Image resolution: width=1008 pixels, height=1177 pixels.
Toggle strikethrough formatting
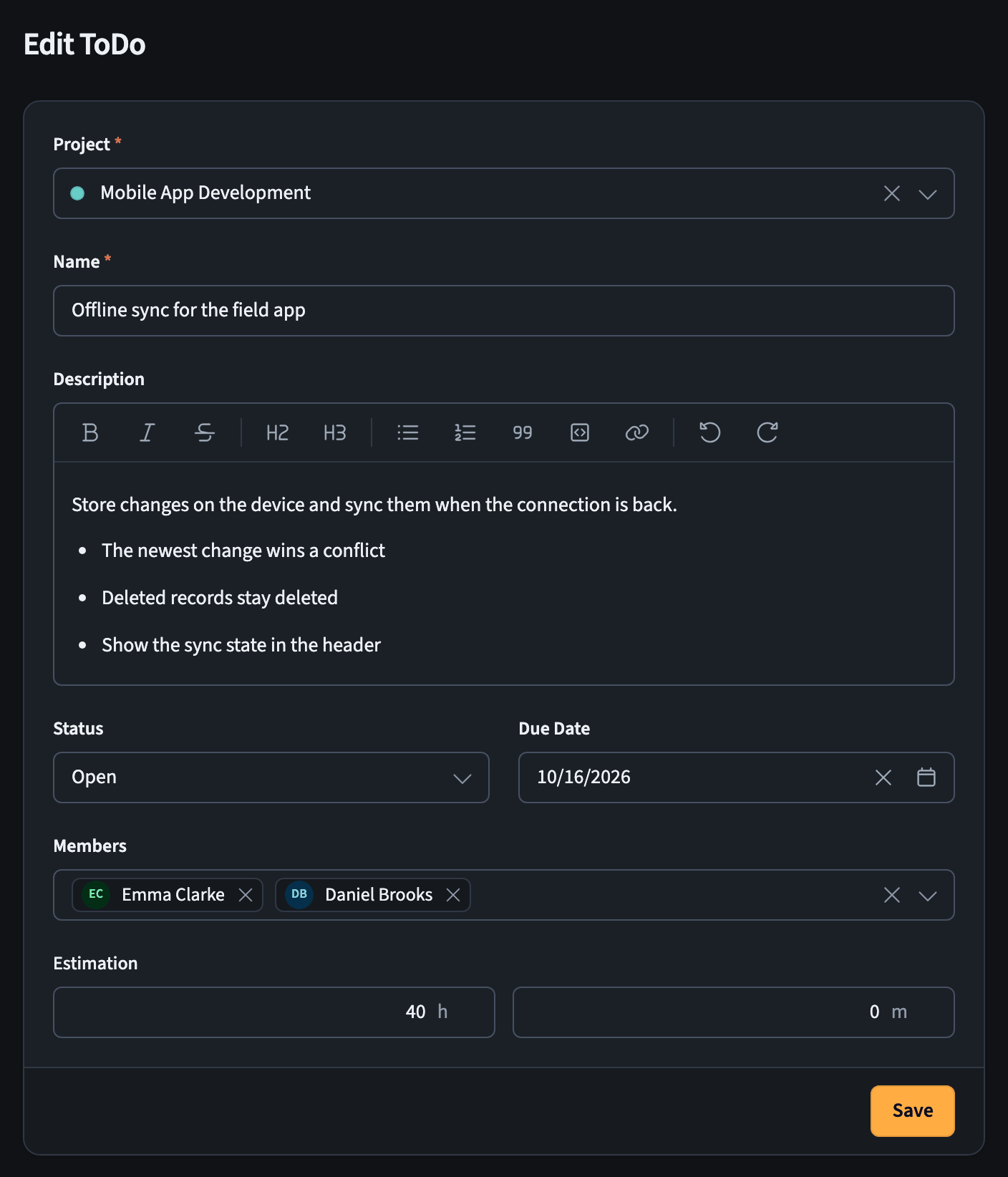click(205, 432)
